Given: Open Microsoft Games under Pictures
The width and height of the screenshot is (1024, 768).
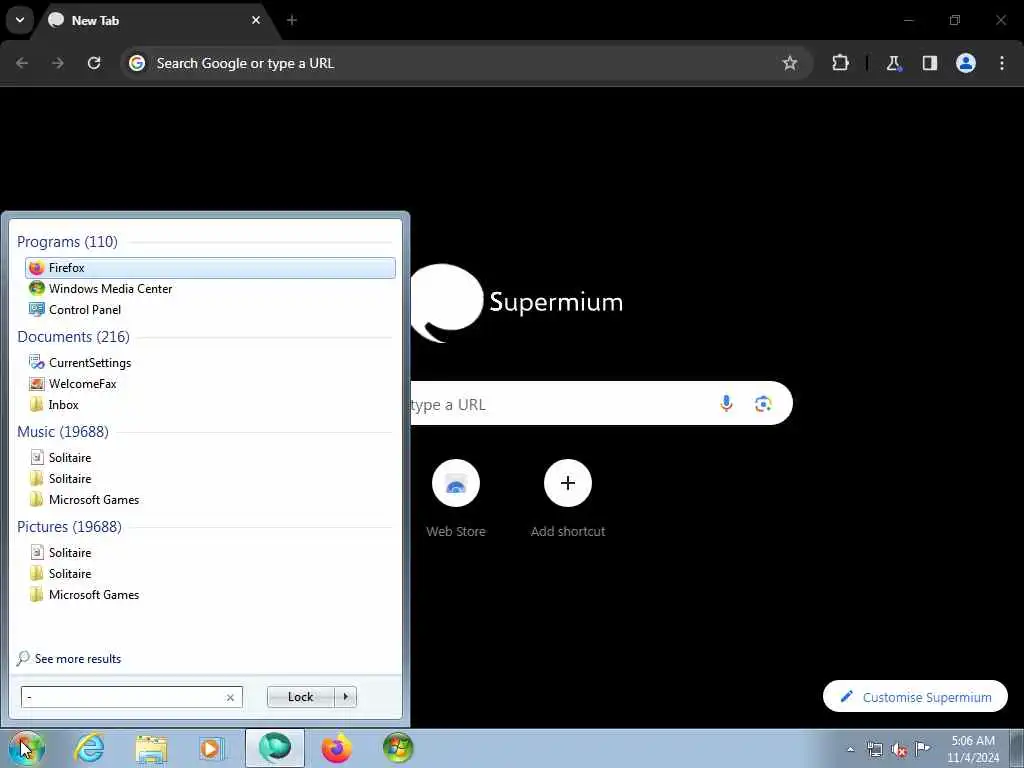Looking at the screenshot, I should tap(210, 594).
